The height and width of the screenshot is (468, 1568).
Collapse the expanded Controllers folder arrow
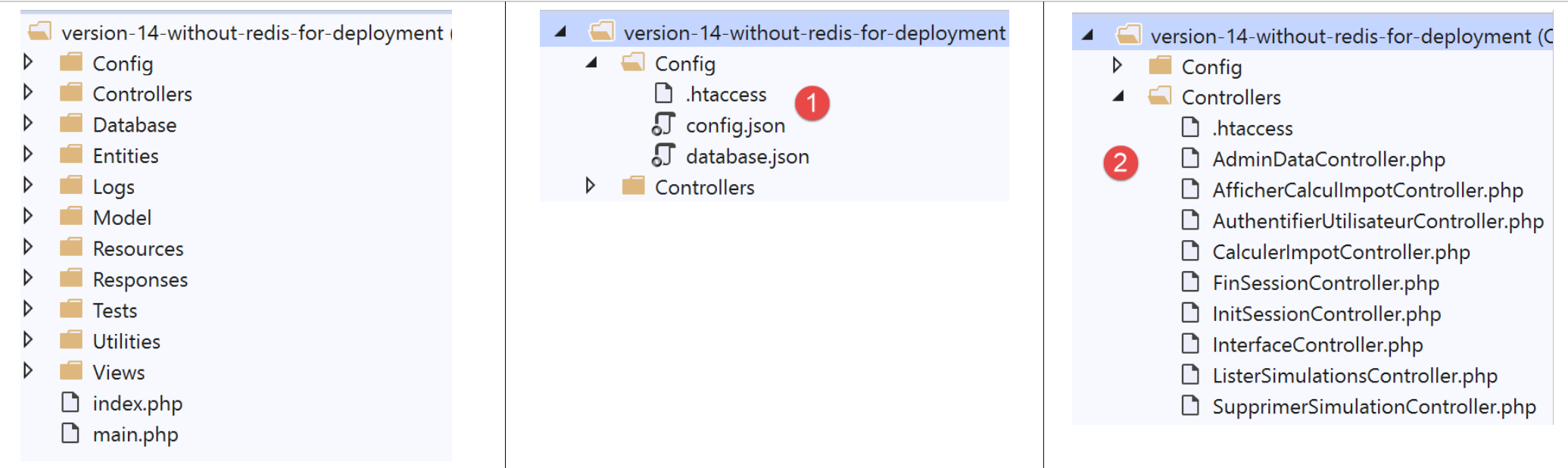click(1118, 96)
